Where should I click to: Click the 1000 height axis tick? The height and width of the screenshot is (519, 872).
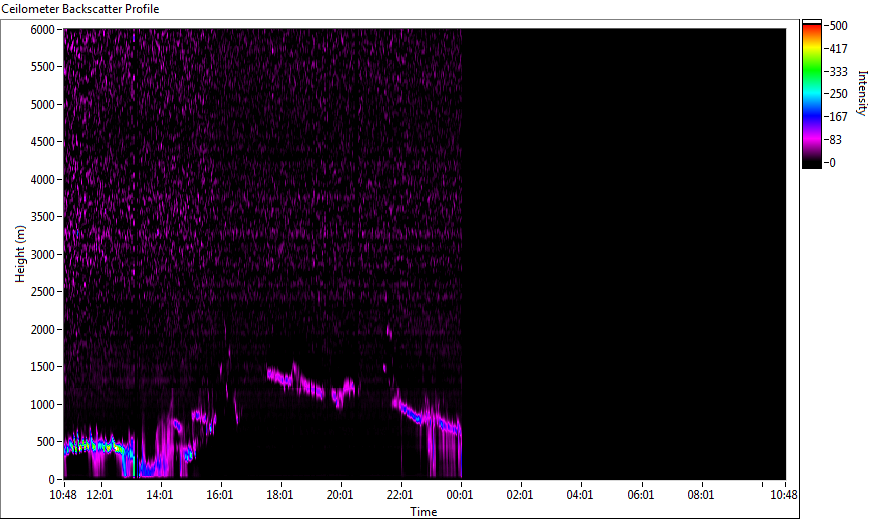pos(42,405)
